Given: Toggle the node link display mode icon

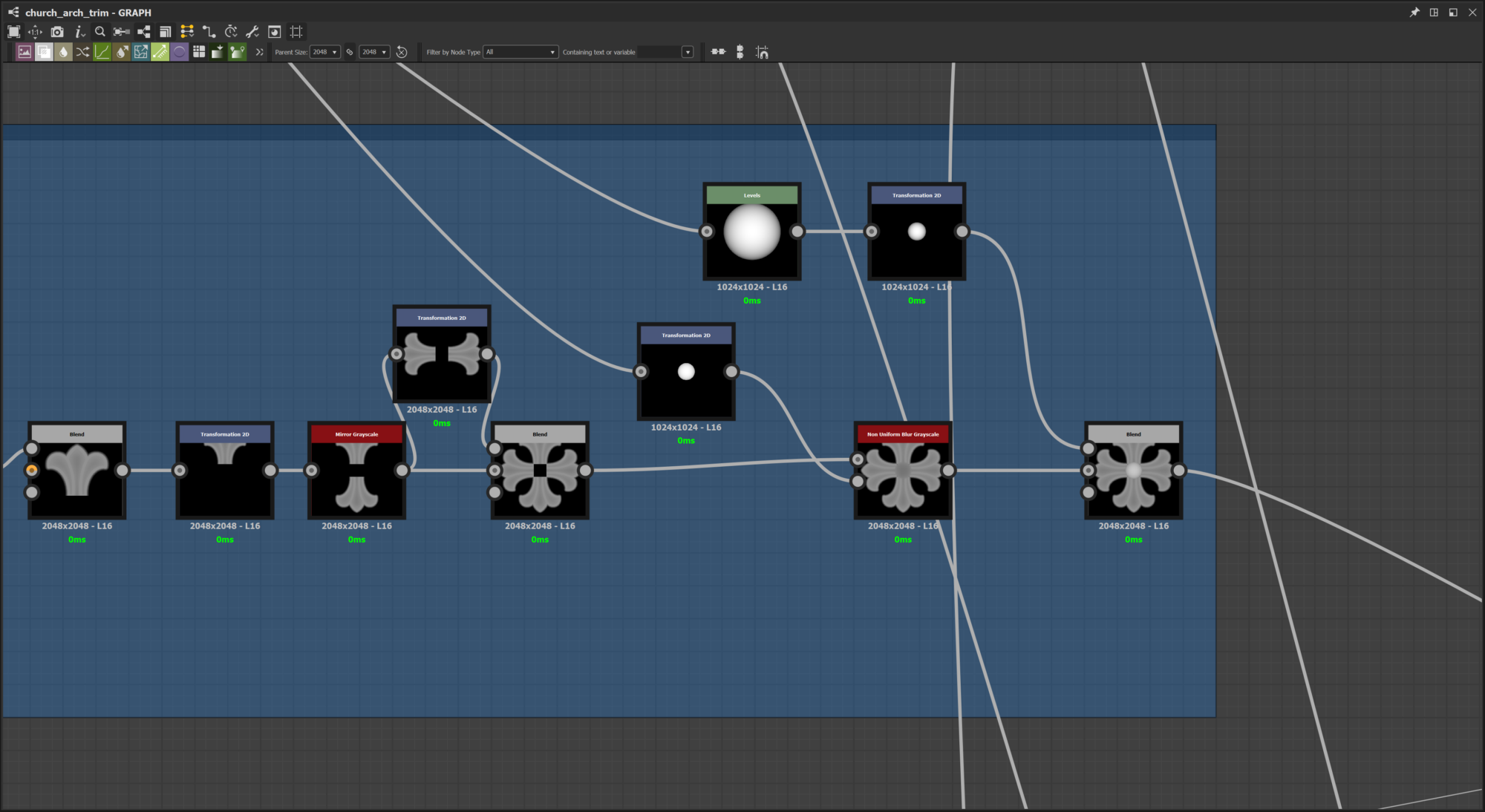Looking at the screenshot, I should click(209, 32).
